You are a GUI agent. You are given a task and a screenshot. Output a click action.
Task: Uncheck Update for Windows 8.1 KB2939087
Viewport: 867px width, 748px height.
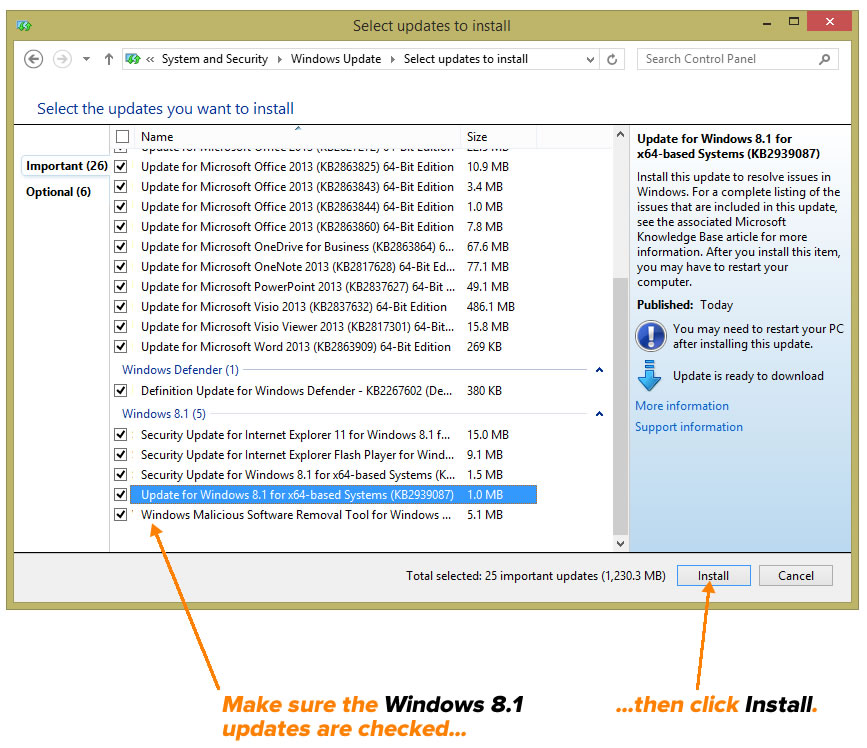121,494
